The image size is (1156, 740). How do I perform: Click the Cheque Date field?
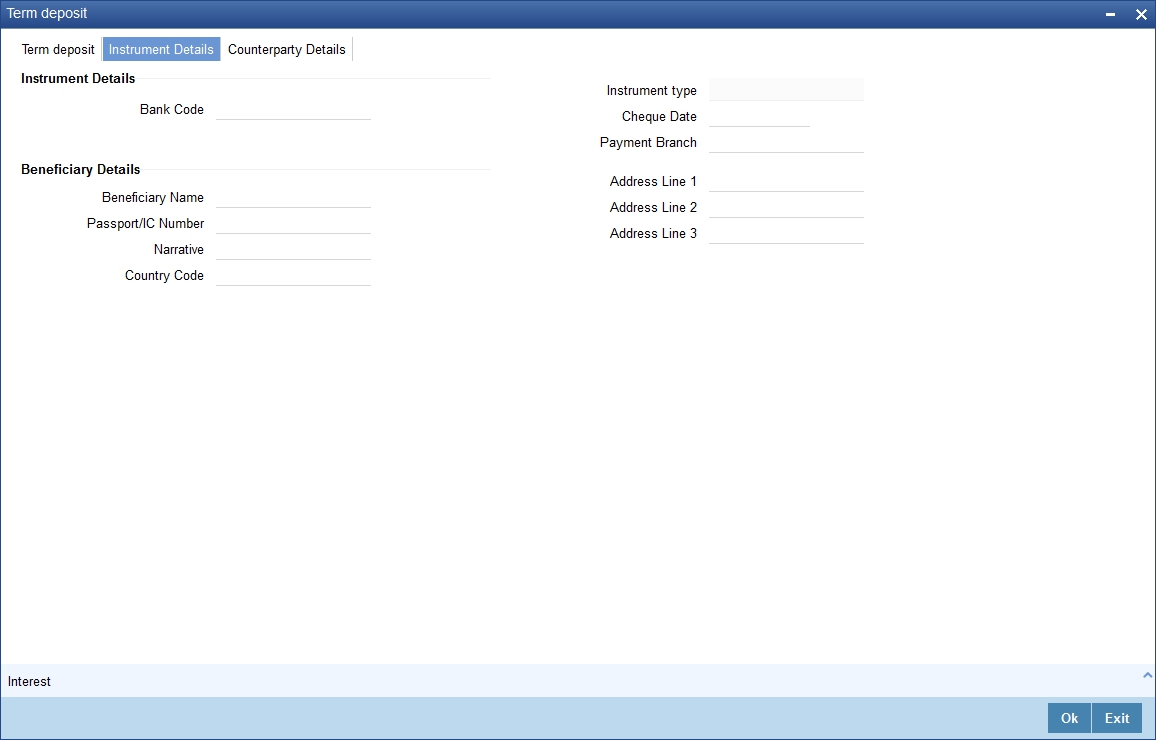tap(759, 116)
